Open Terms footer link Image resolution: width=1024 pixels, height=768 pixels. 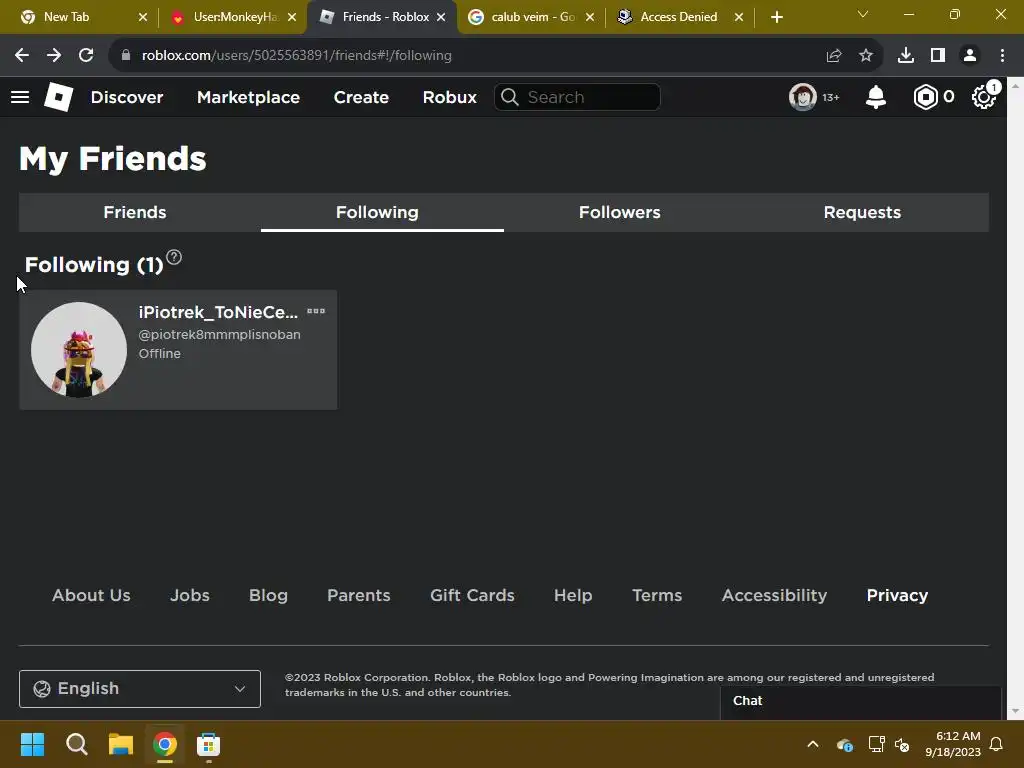point(657,595)
